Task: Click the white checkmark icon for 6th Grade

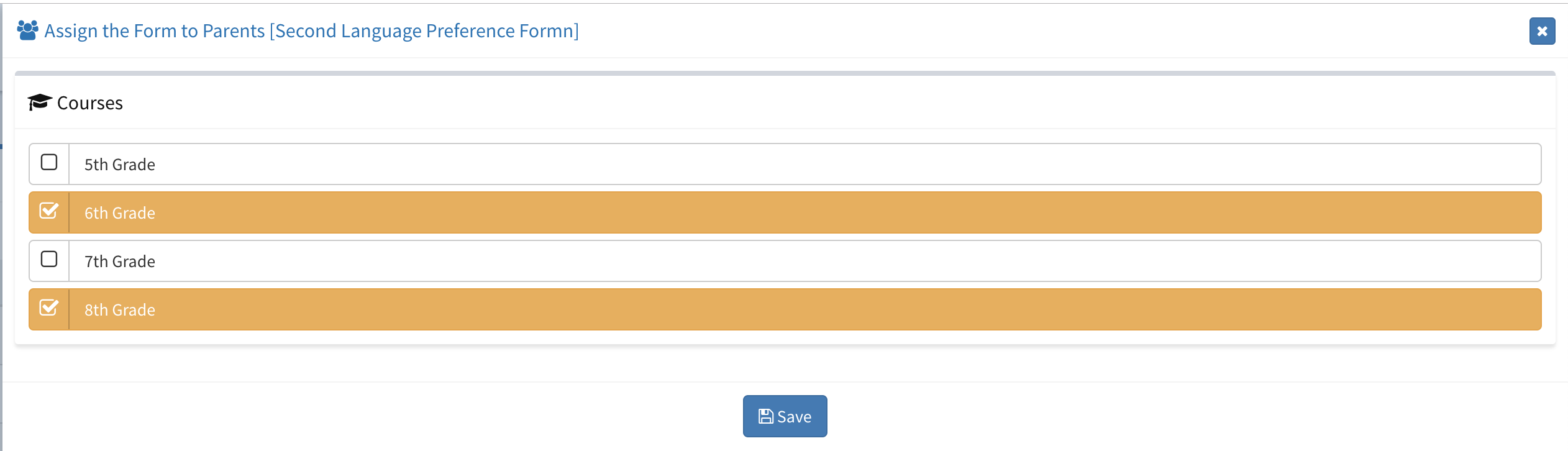Action: tap(49, 211)
